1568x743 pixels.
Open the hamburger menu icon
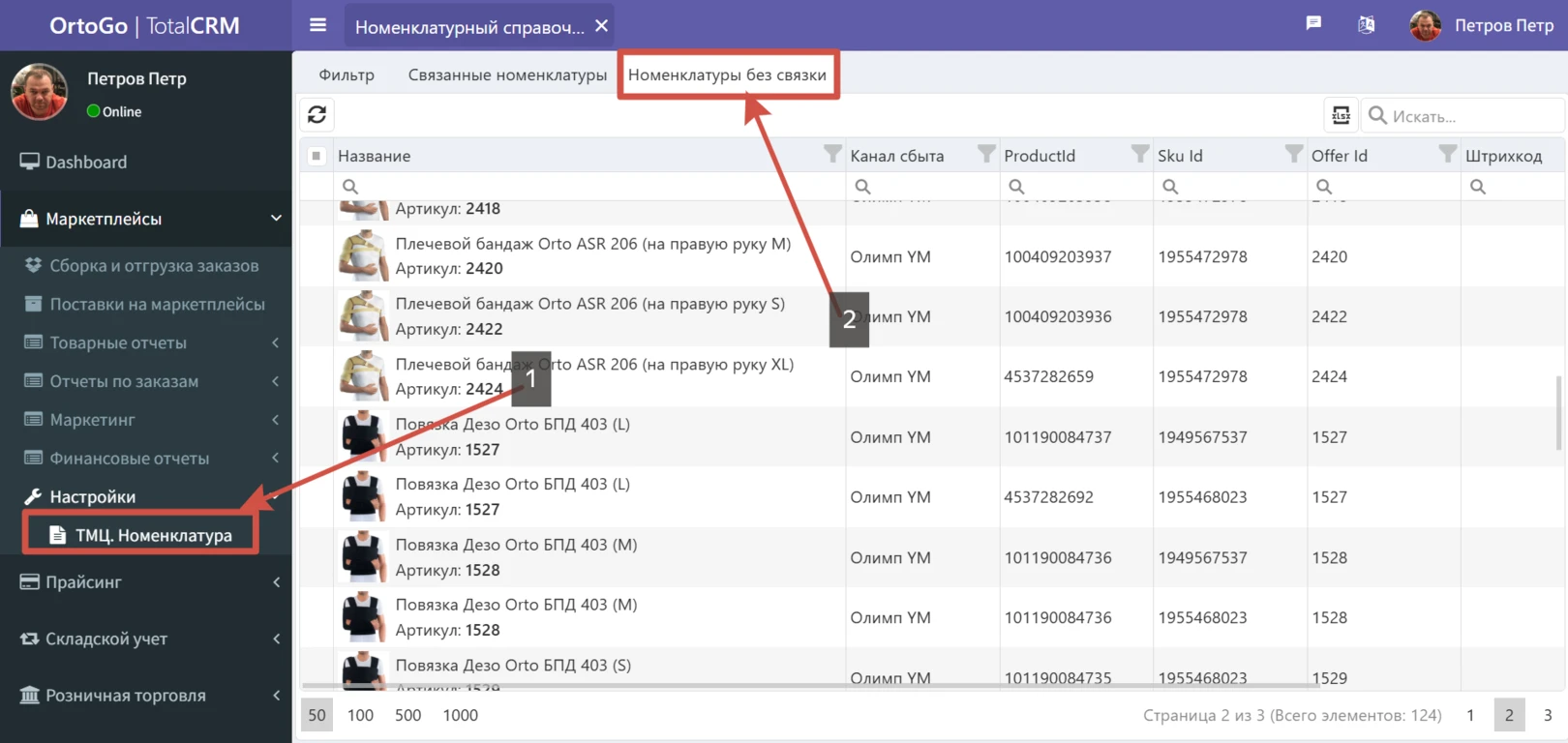317,25
